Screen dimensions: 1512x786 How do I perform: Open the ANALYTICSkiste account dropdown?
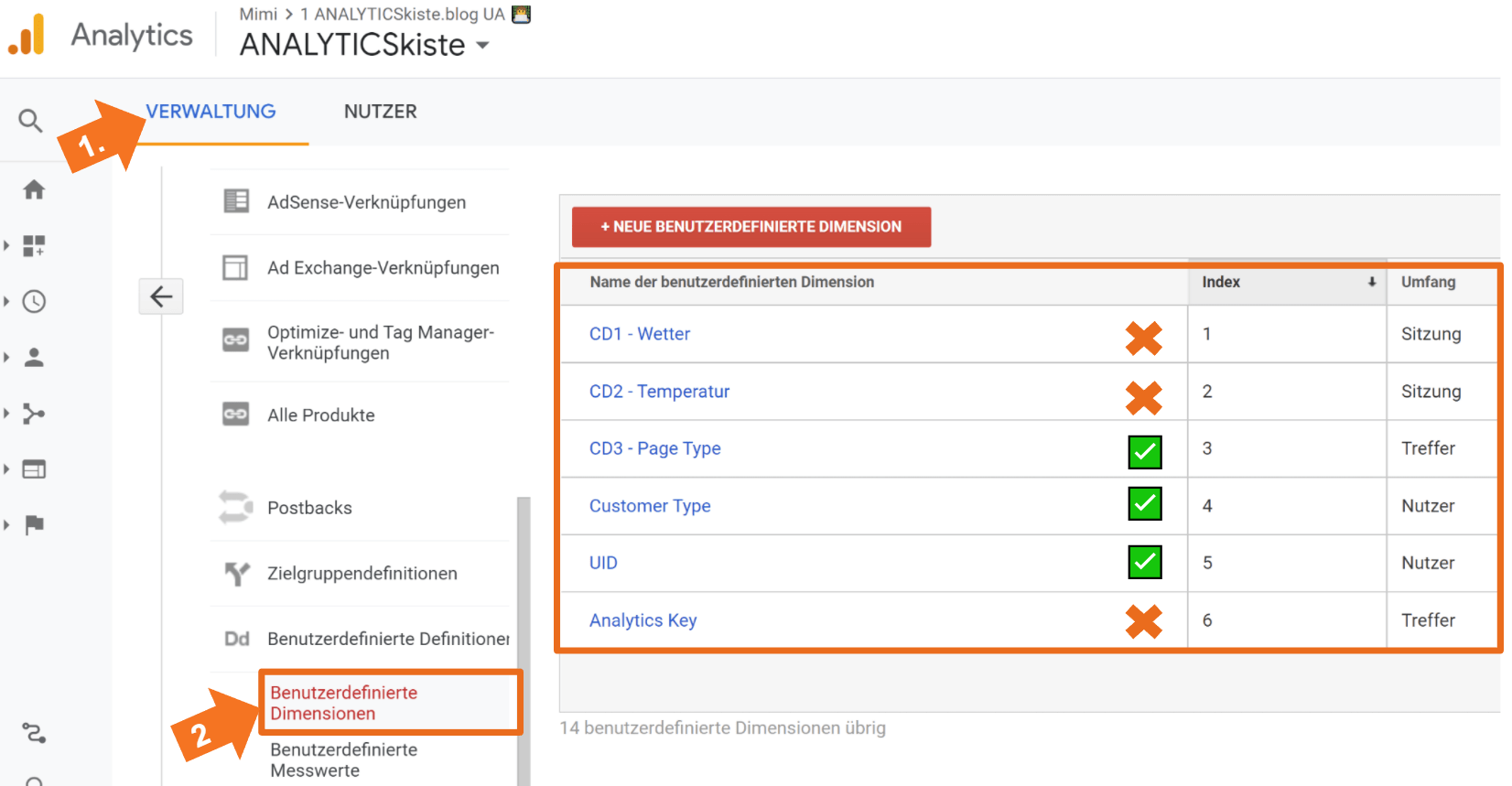(x=482, y=45)
